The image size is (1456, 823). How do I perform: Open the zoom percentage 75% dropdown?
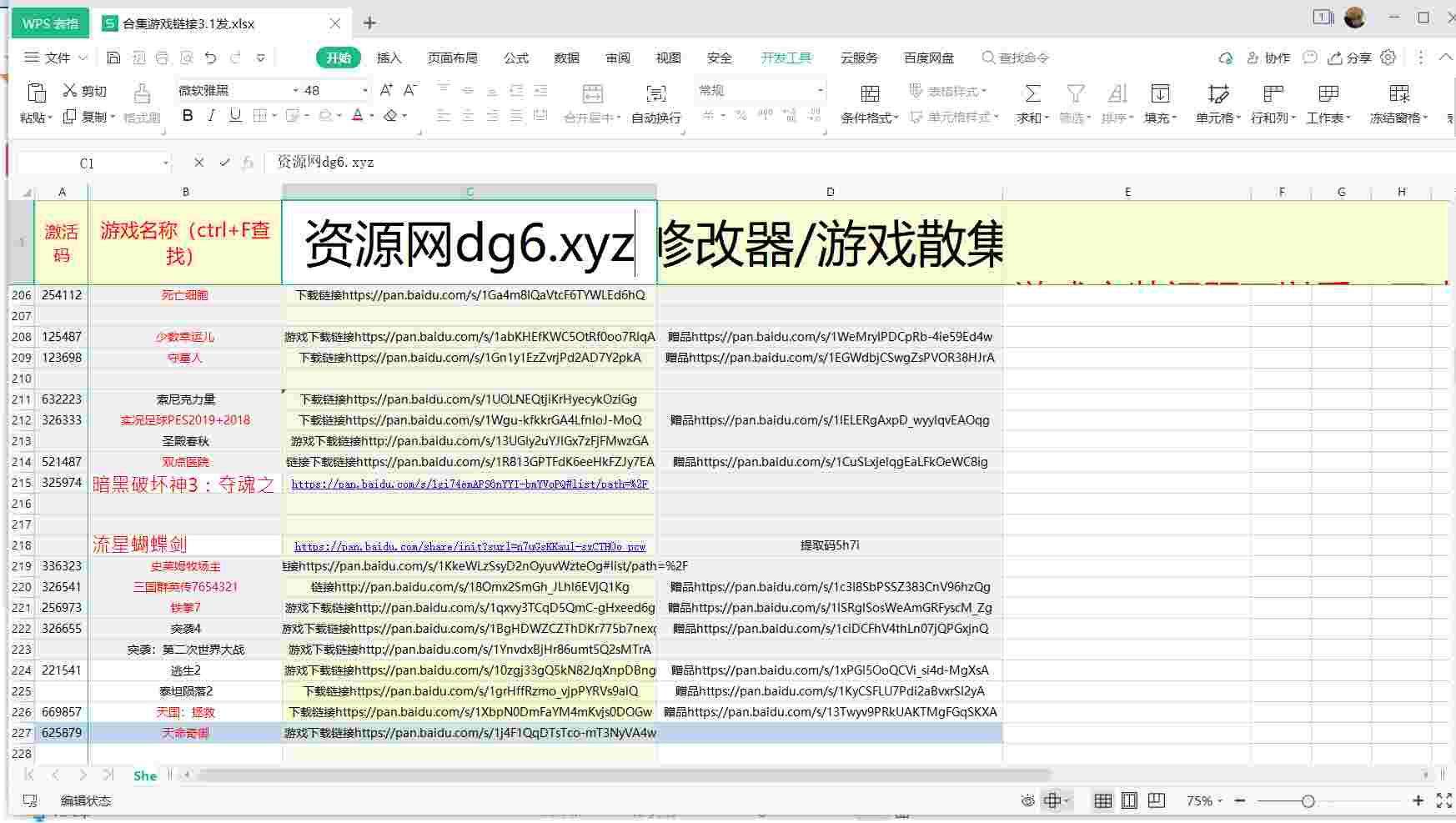click(1204, 800)
